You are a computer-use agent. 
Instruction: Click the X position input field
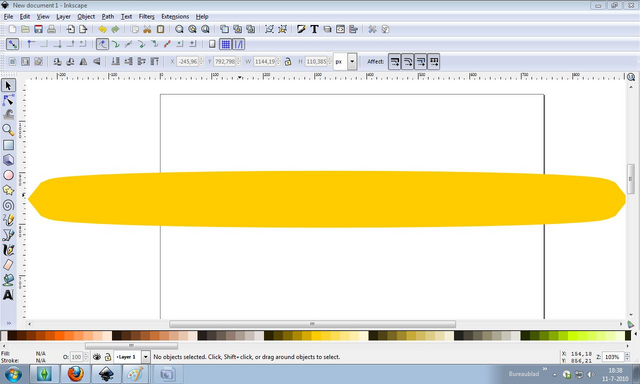tap(187, 62)
